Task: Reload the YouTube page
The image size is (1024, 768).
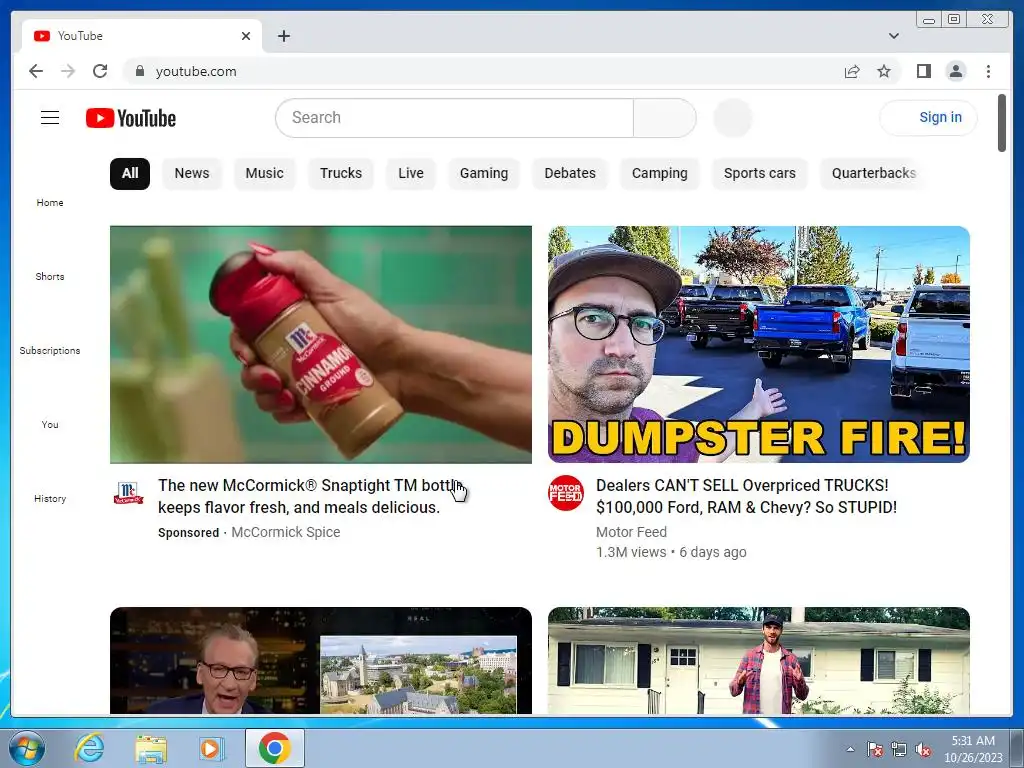Action: (100, 71)
